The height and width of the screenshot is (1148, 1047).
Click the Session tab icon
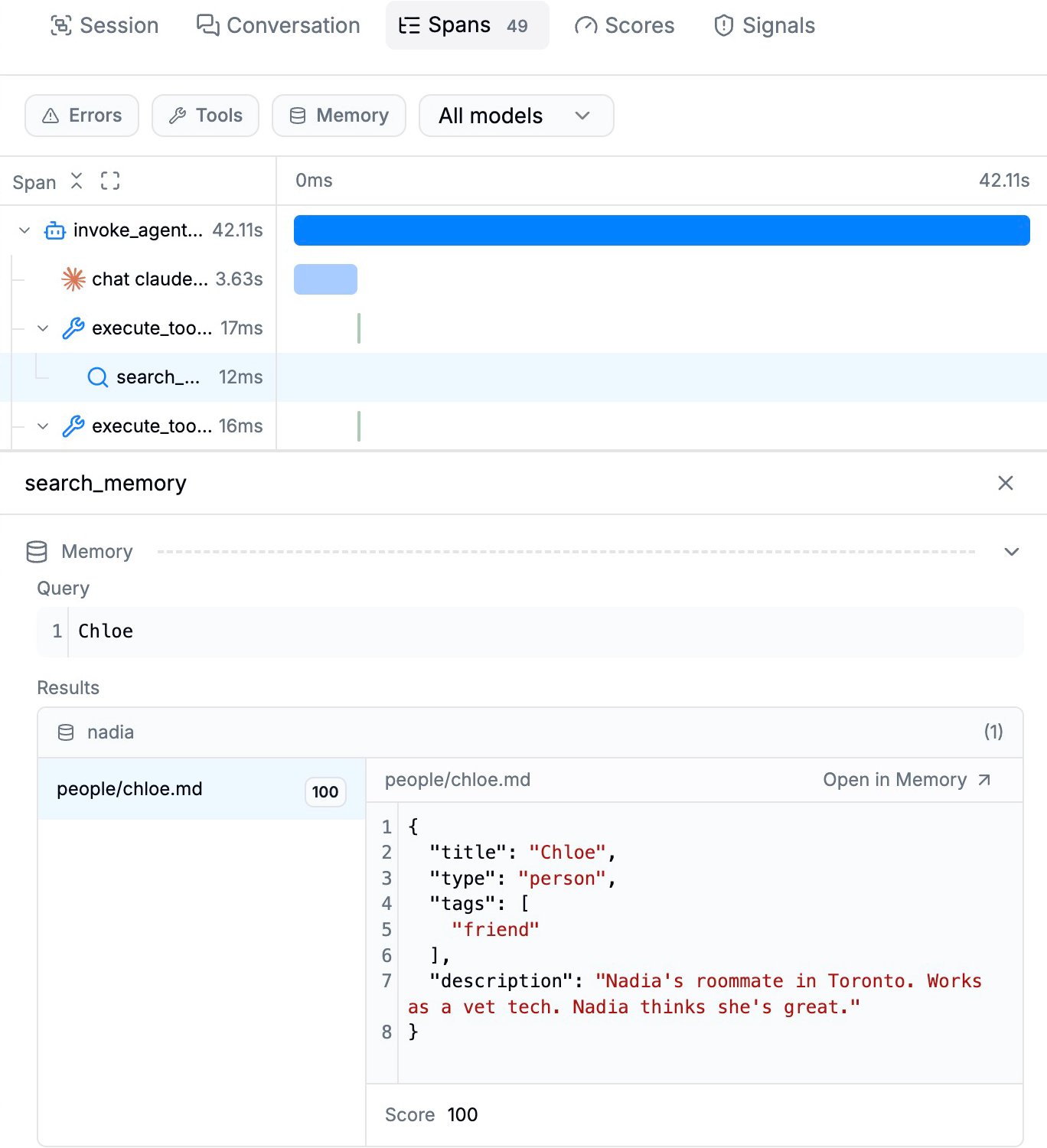pos(61,25)
